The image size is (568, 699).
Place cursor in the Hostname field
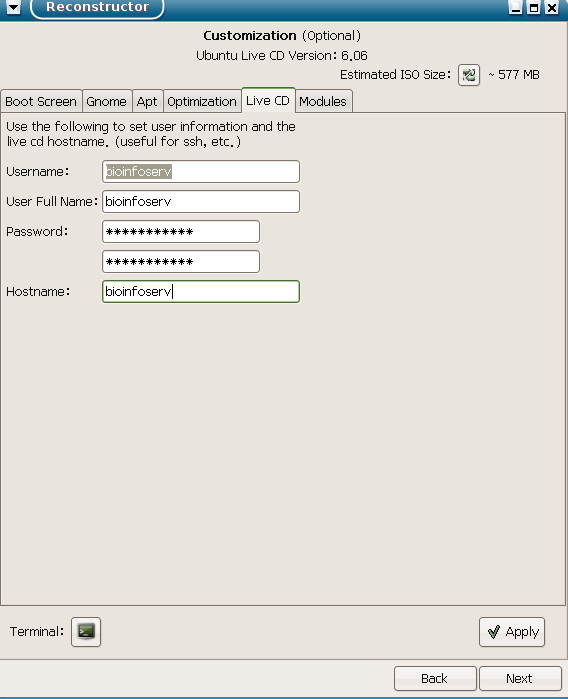pyautogui.click(x=201, y=292)
